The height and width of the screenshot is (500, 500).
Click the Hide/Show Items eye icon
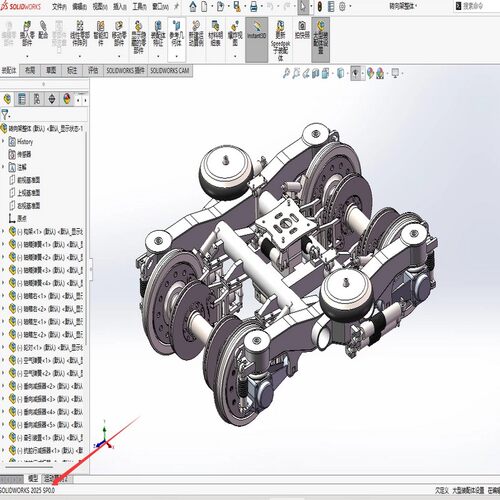pyautogui.click(x=356, y=73)
